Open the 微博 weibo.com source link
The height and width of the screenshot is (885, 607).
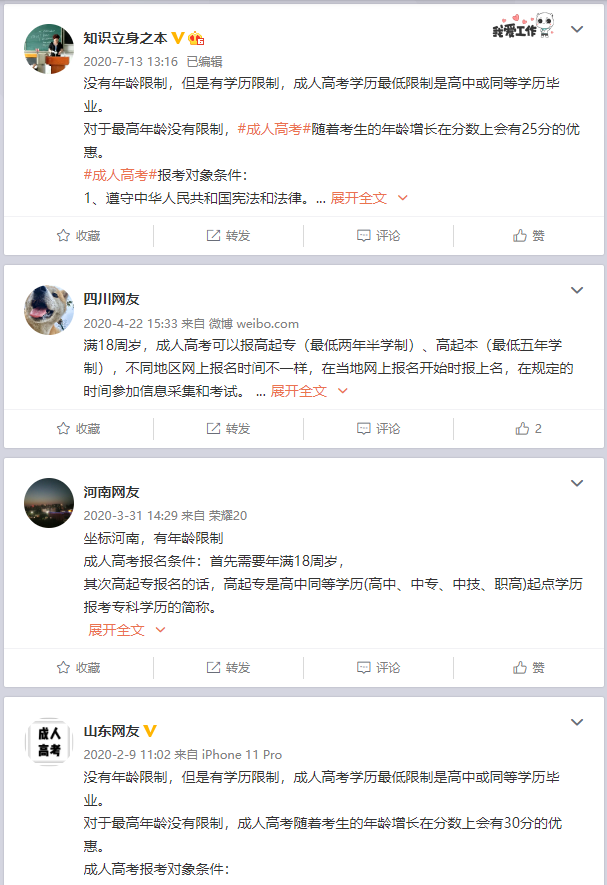(254, 323)
